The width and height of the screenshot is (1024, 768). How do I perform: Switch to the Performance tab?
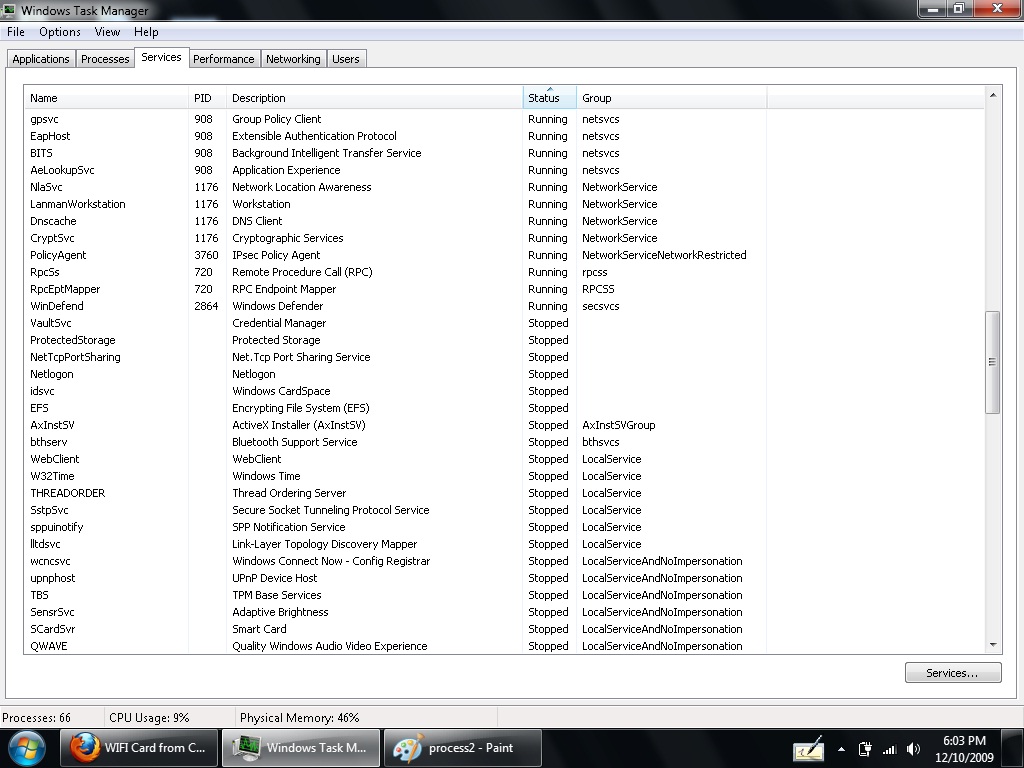223,59
